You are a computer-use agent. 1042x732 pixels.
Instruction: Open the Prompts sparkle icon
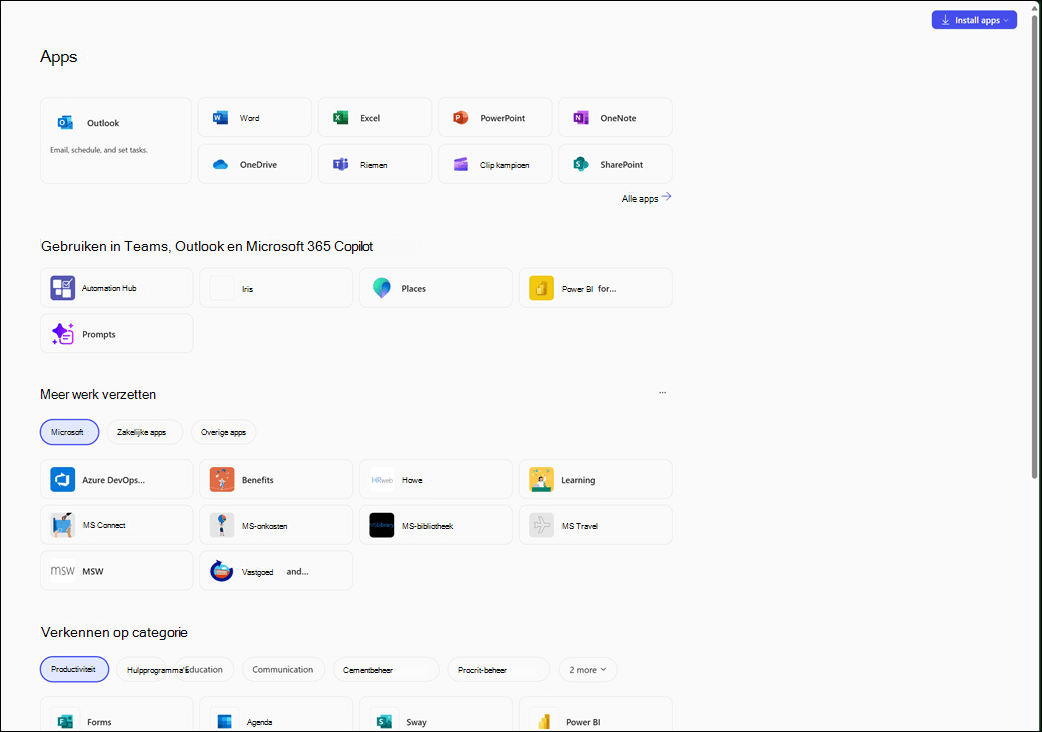coord(62,334)
